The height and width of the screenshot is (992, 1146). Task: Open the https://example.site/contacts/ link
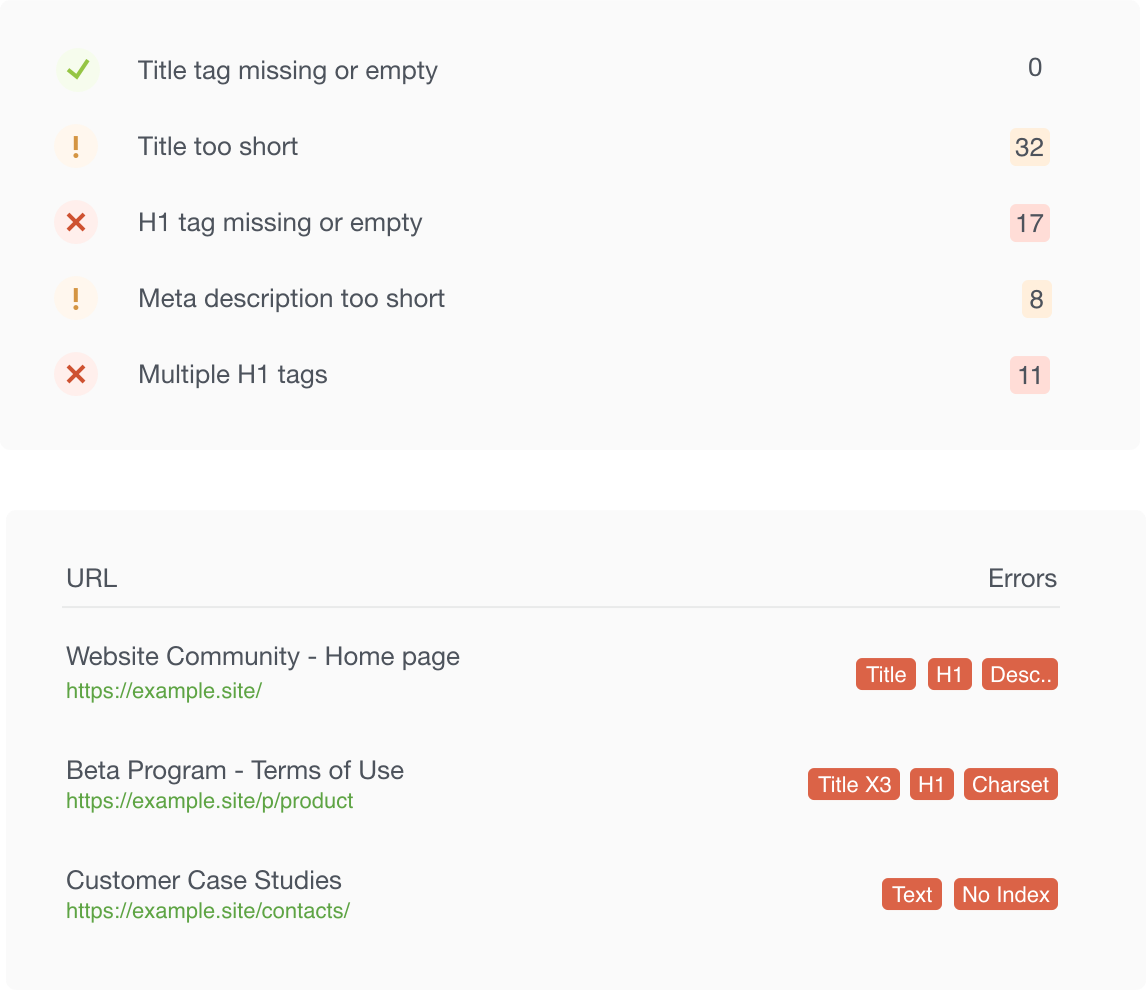pos(207,911)
